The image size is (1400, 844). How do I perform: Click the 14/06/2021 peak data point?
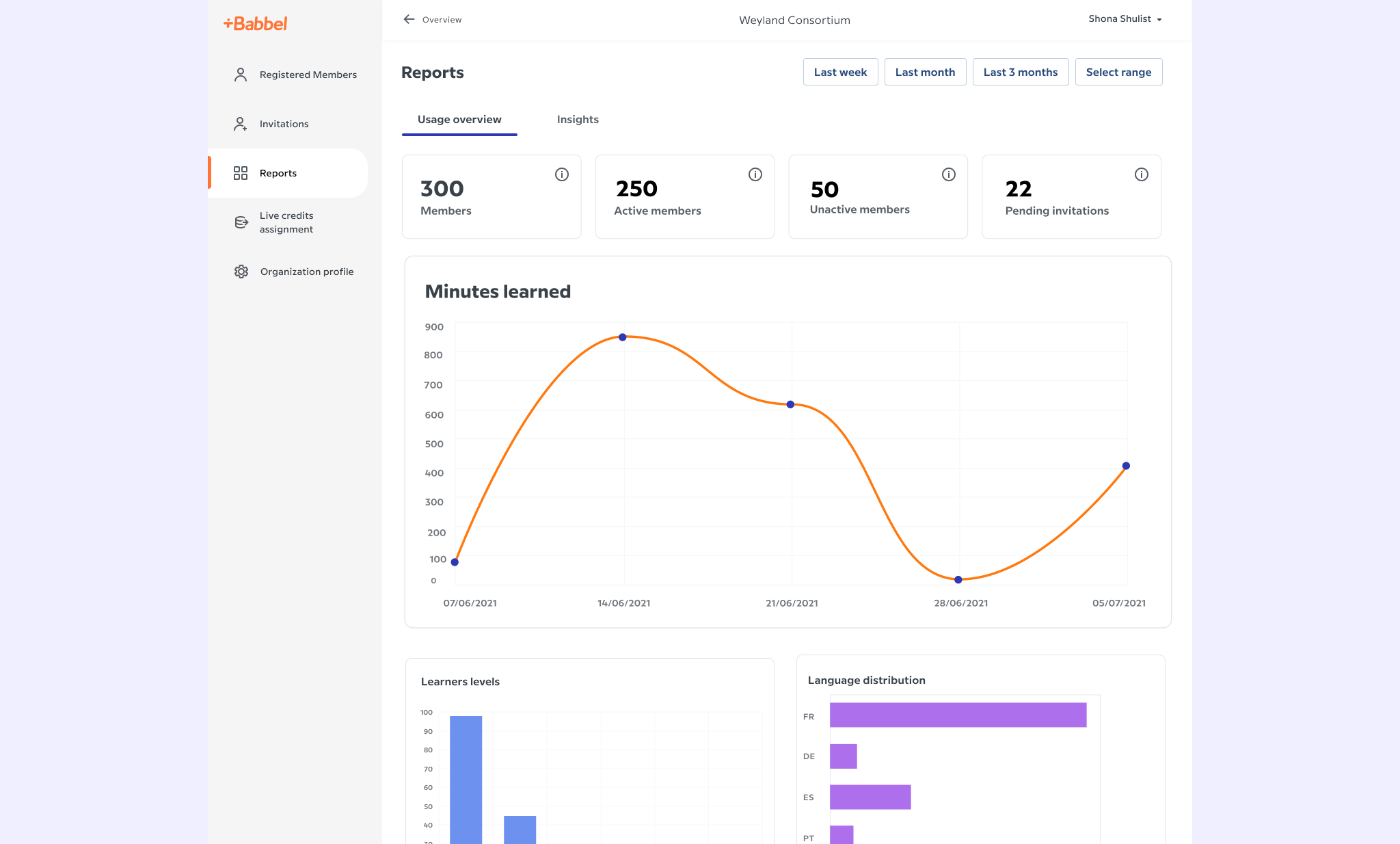pyautogui.click(x=622, y=337)
